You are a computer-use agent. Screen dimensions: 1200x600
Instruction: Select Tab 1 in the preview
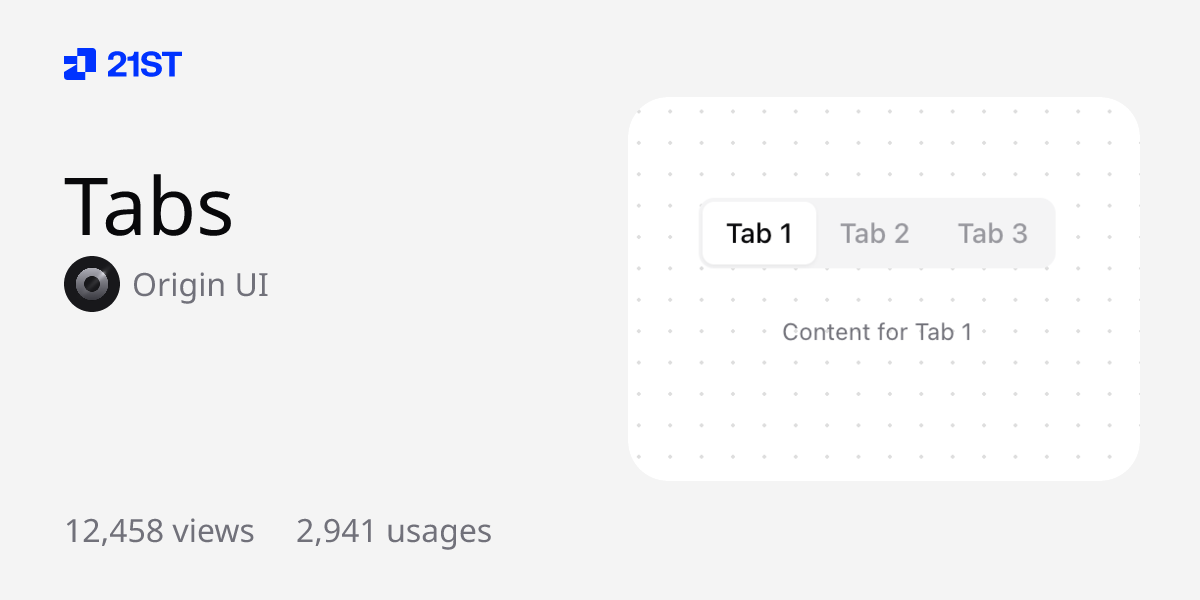(x=759, y=233)
